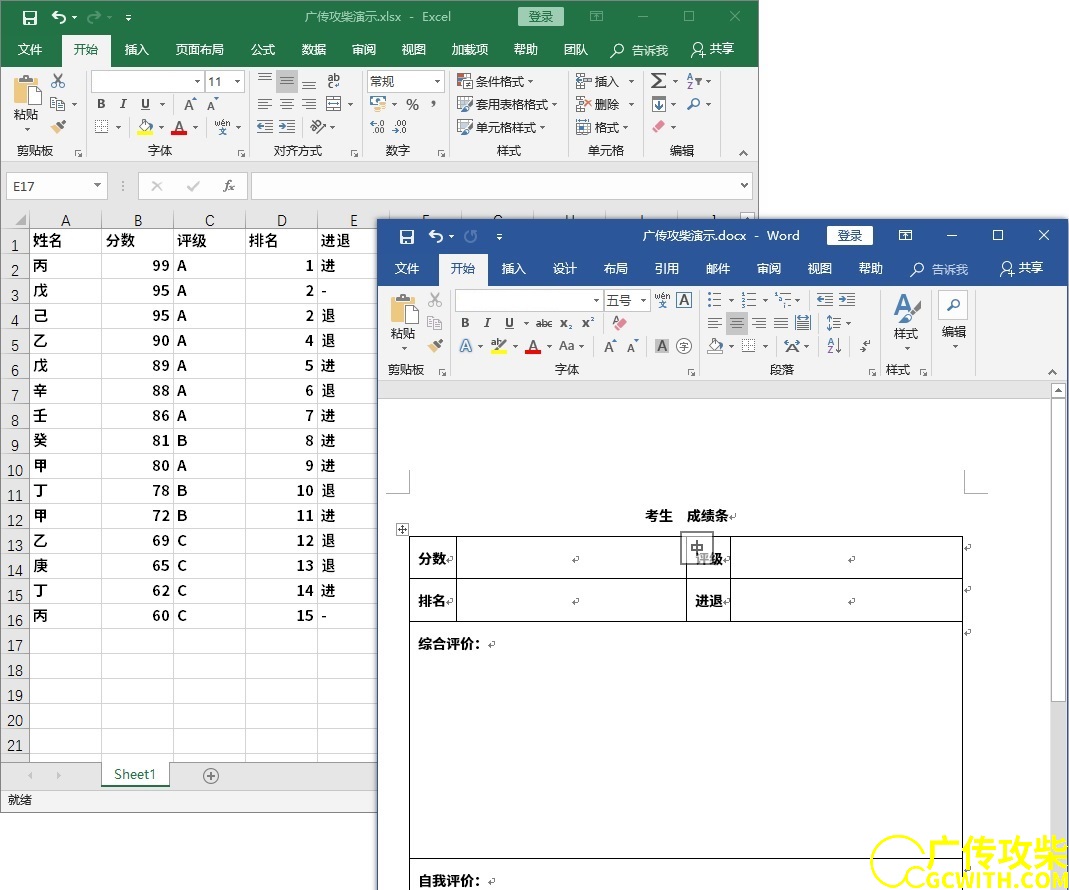
Task: Add a new sheet with plus button
Action: 211,776
